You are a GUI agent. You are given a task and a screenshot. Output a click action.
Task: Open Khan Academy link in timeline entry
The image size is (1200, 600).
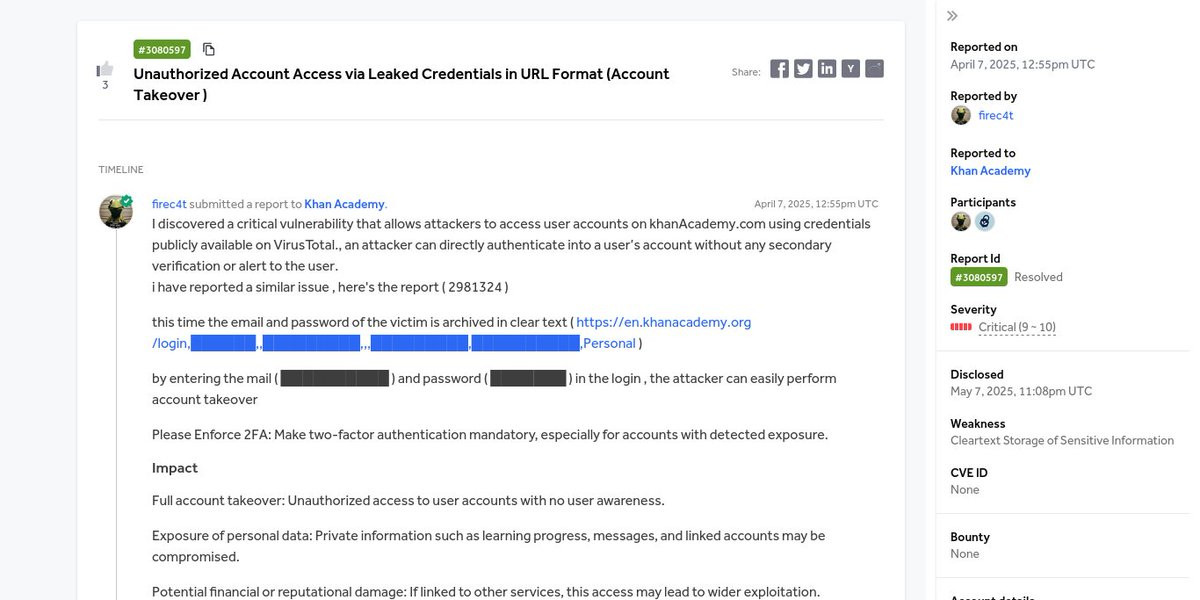(344, 204)
